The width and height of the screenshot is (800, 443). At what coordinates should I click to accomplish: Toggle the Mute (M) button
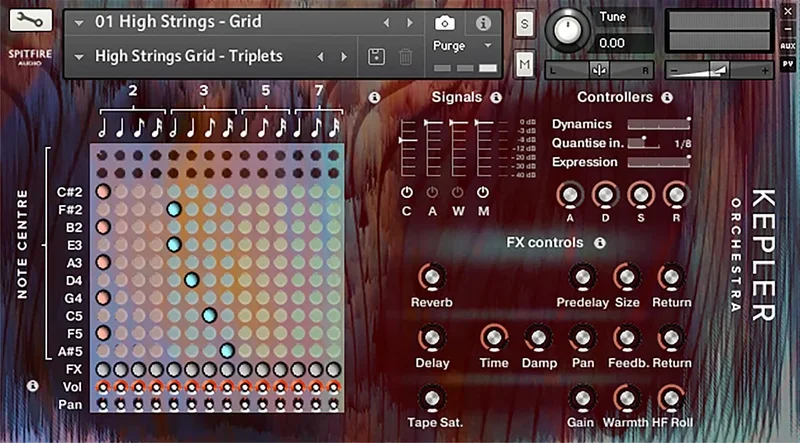click(524, 64)
